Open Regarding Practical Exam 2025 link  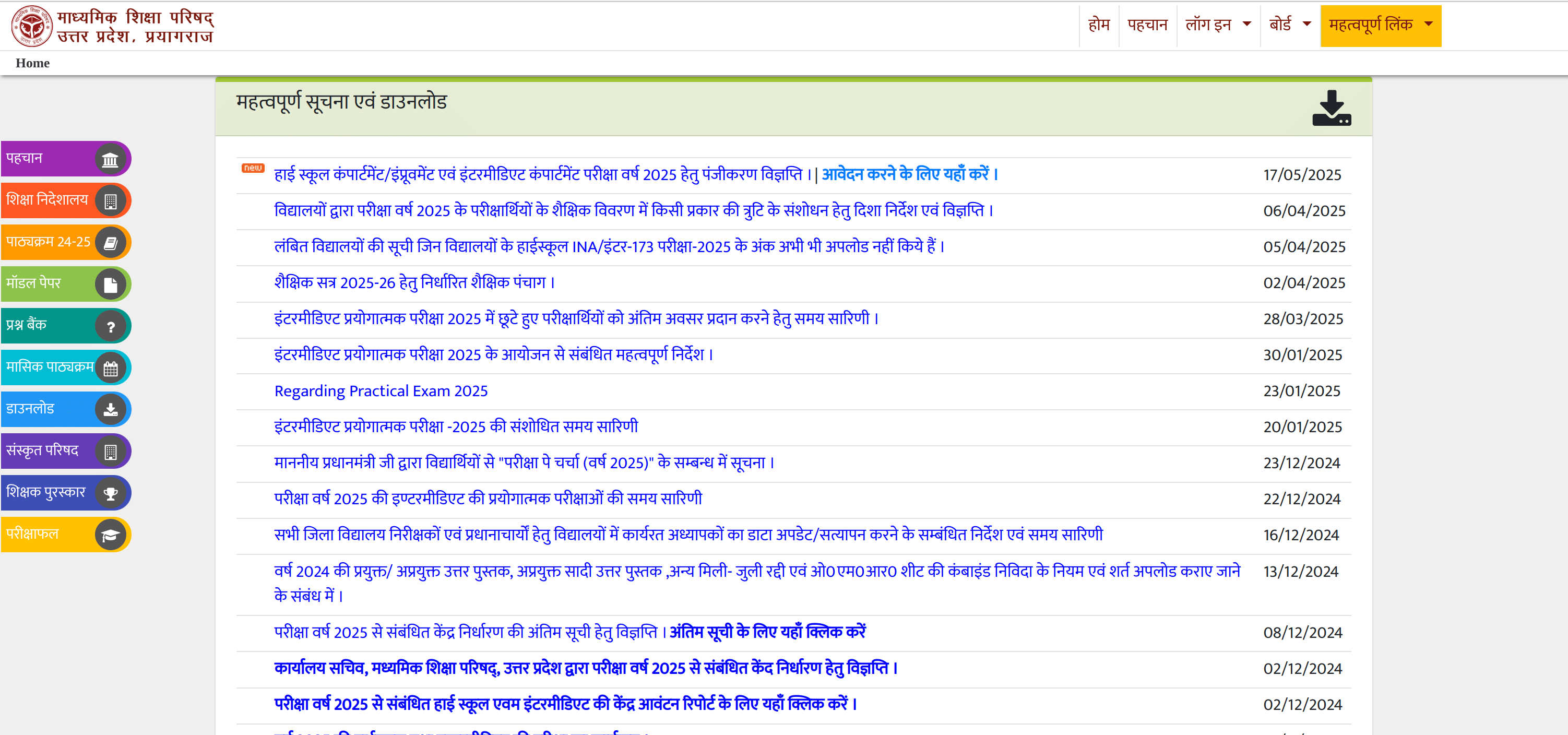381,391
